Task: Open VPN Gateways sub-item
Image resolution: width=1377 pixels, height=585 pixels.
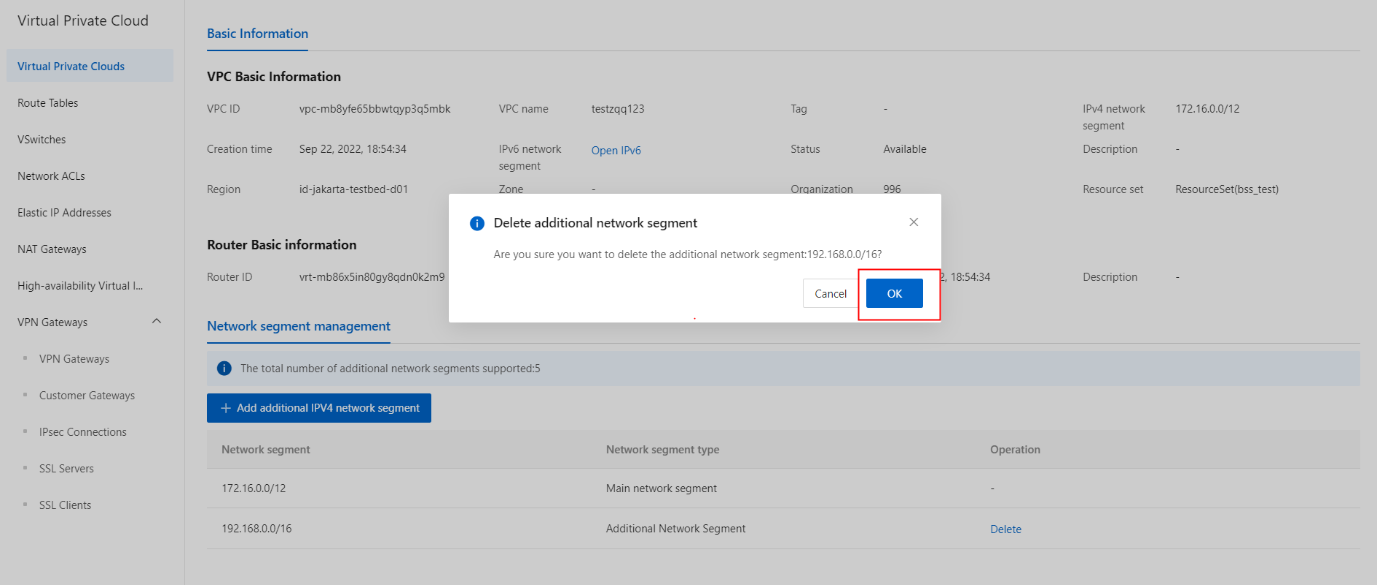Action: 74,359
